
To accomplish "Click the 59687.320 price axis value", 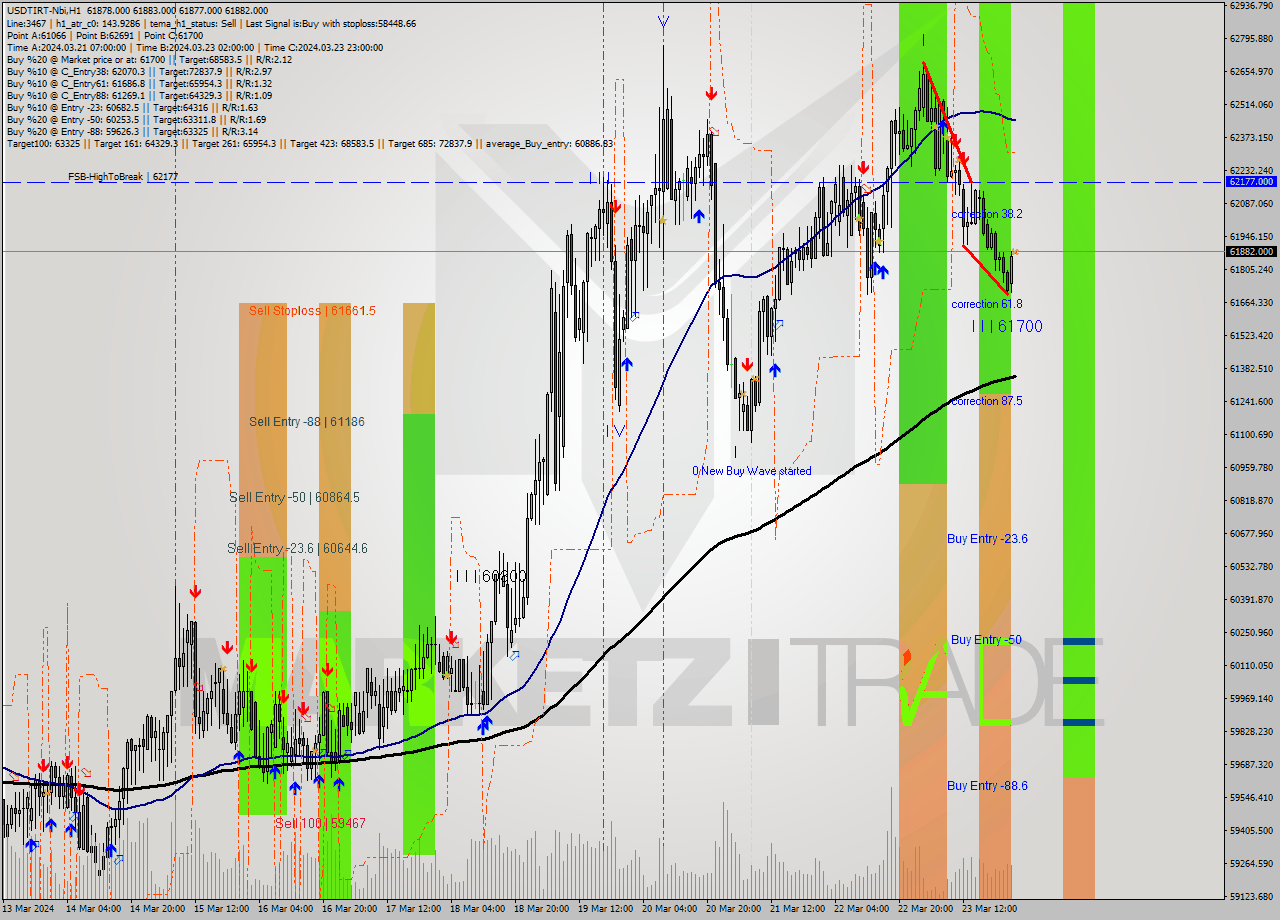I will [1251, 764].
